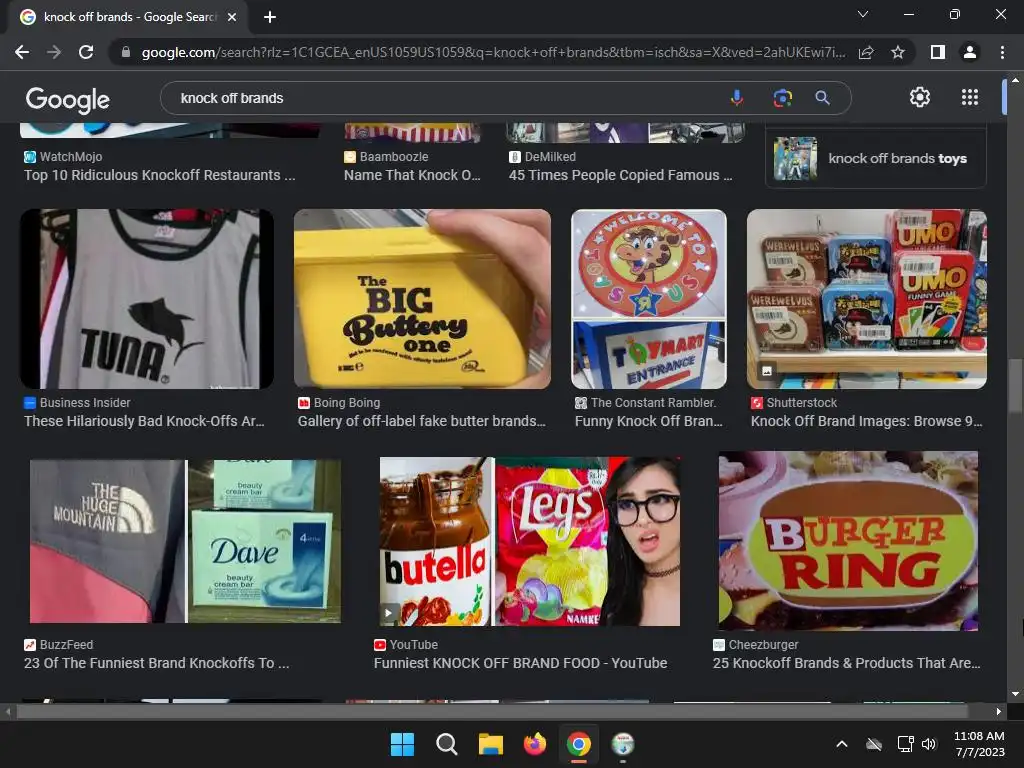Image resolution: width=1024 pixels, height=768 pixels.
Task: Open the Burger Ring image
Action: [x=848, y=541]
